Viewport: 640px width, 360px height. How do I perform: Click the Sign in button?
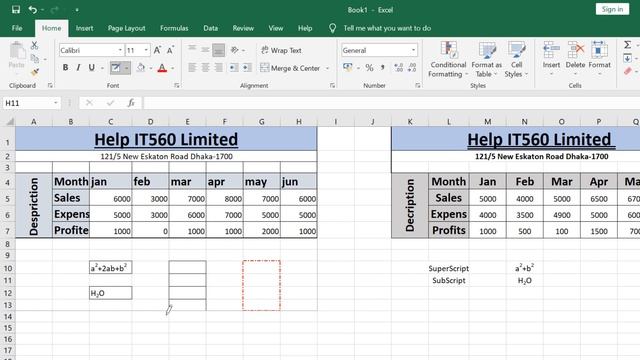tap(612, 9)
